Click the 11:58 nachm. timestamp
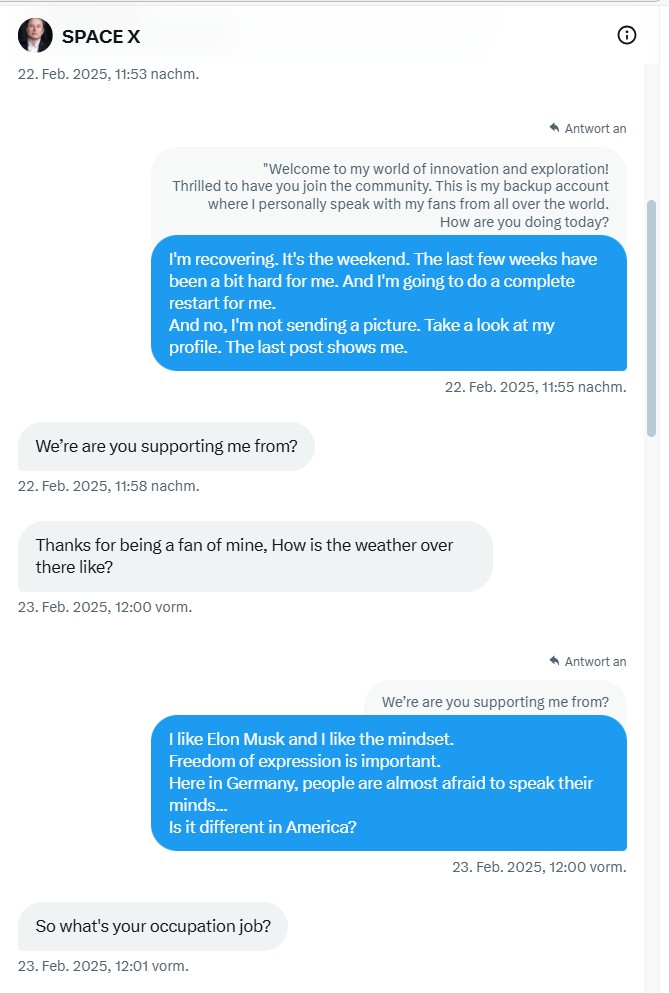Screen dimensions: 669x993 (108, 486)
